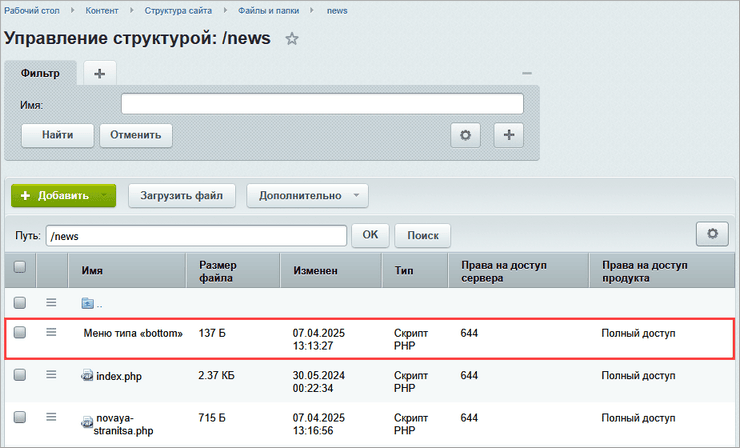Check the Меню типа «bottom» row checkbox
This screenshot has height=448, width=740.
pyautogui.click(x=20, y=333)
